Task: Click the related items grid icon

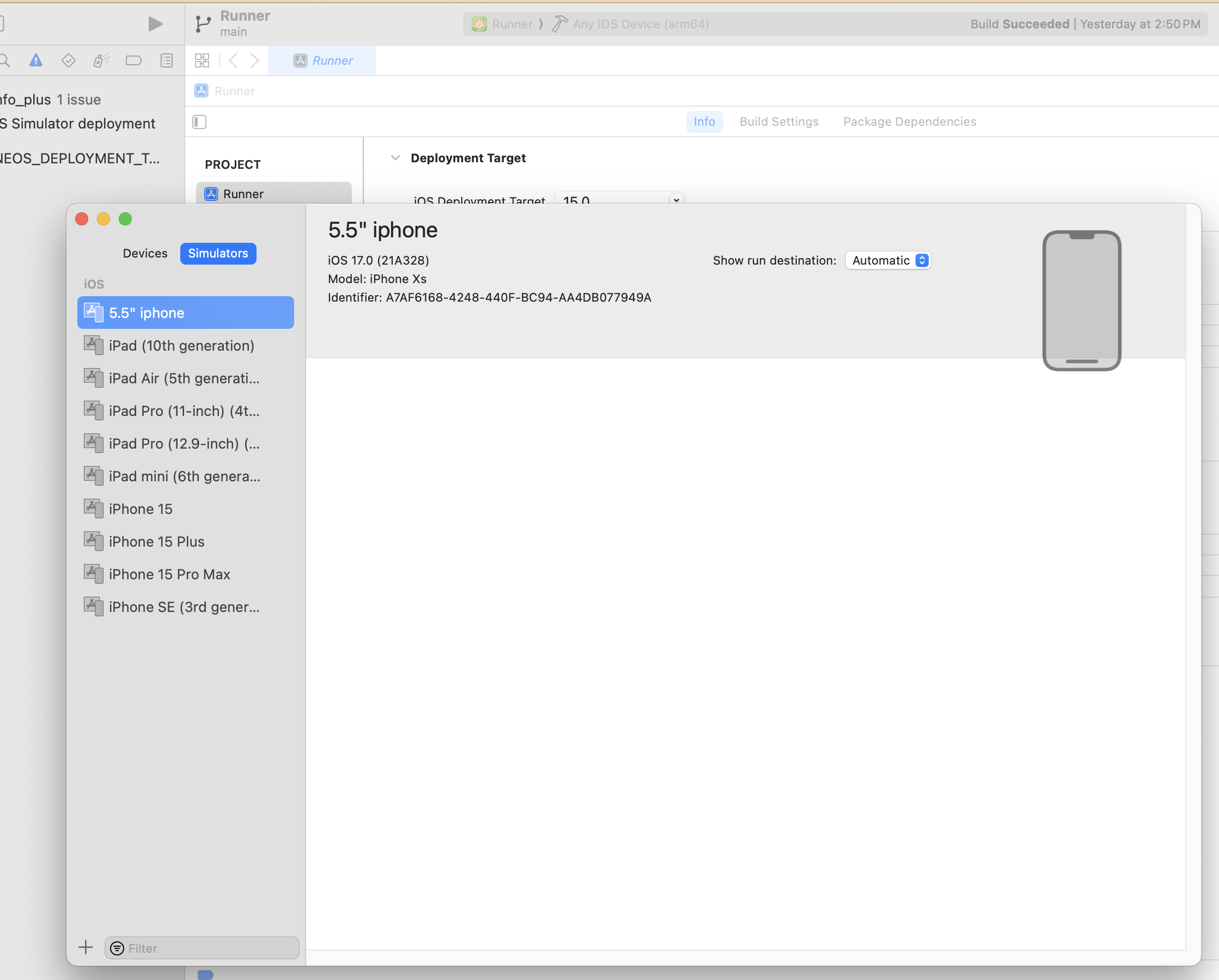Action: (202, 60)
